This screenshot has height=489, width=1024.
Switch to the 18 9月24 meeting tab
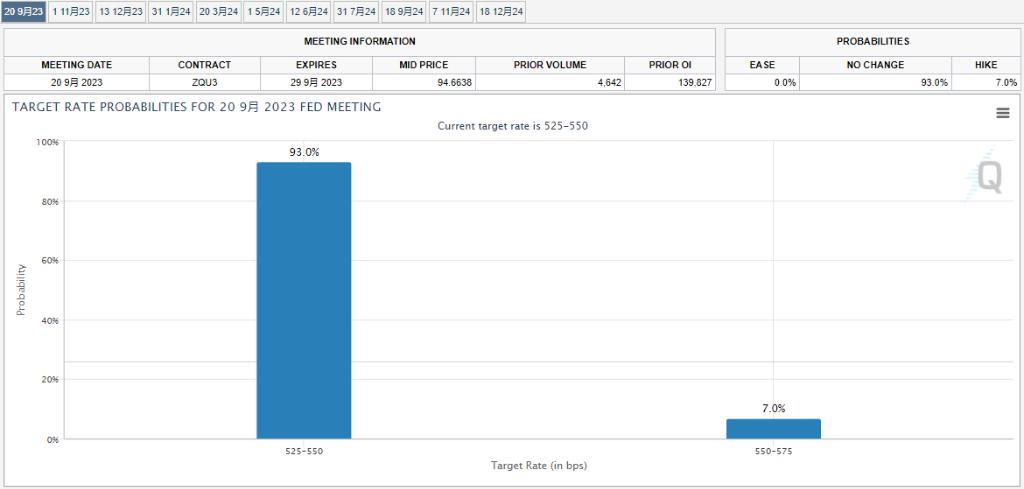[x=404, y=12]
